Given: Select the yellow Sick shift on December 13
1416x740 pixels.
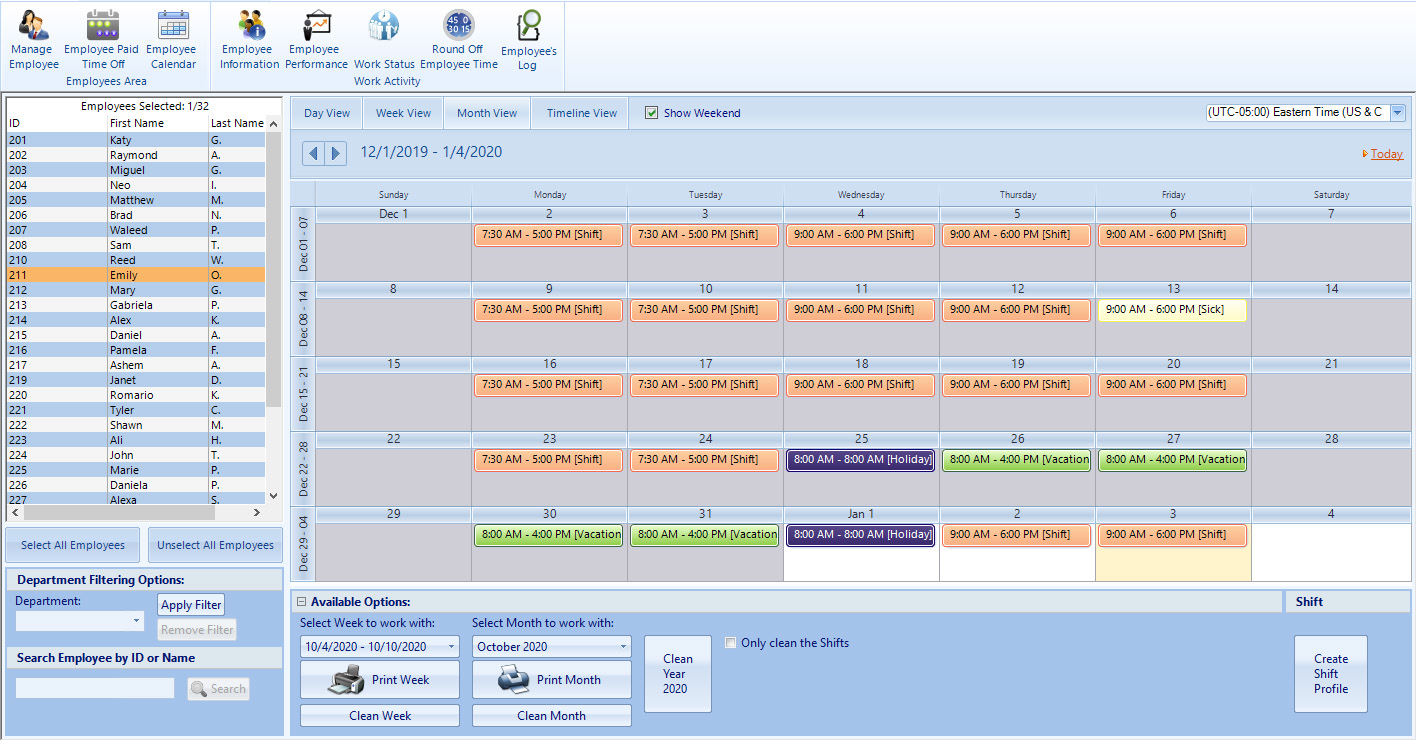Looking at the screenshot, I should pyautogui.click(x=1172, y=310).
